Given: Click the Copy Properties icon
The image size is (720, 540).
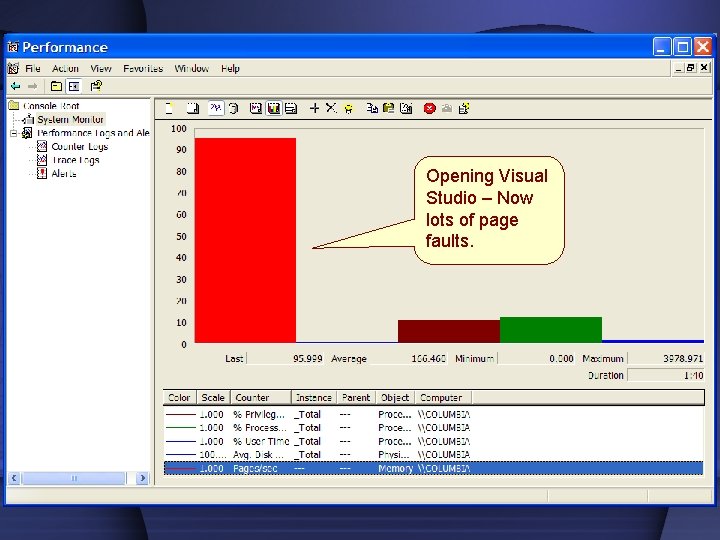Looking at the screenshot, I should (x=372, y=108).
